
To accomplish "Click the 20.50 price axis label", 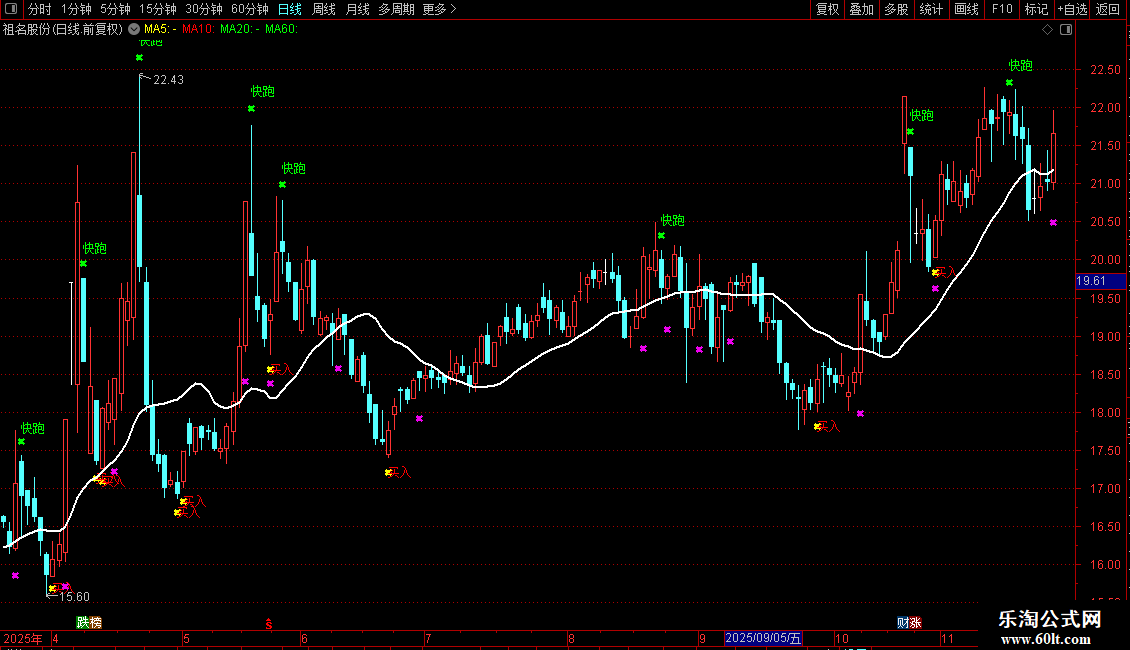I will [x=1105, y=223].
